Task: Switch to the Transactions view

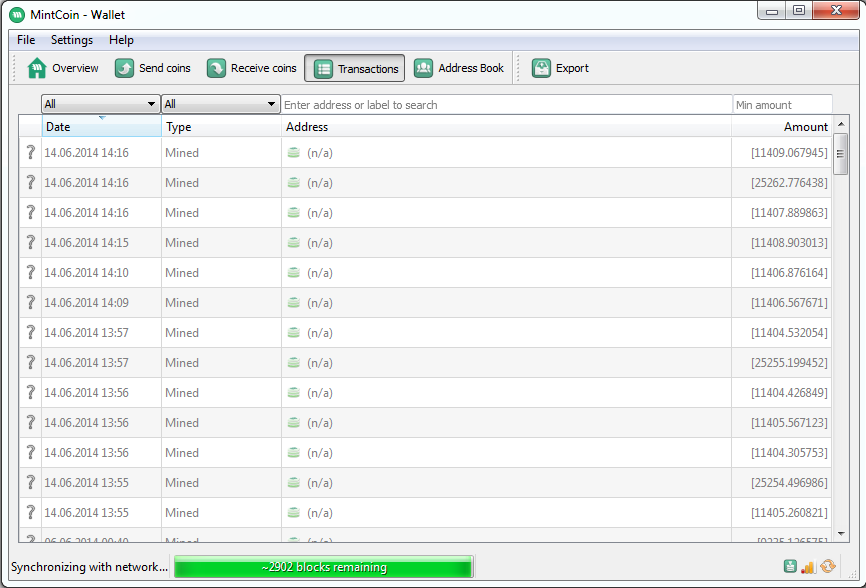Action: point(355,68)
